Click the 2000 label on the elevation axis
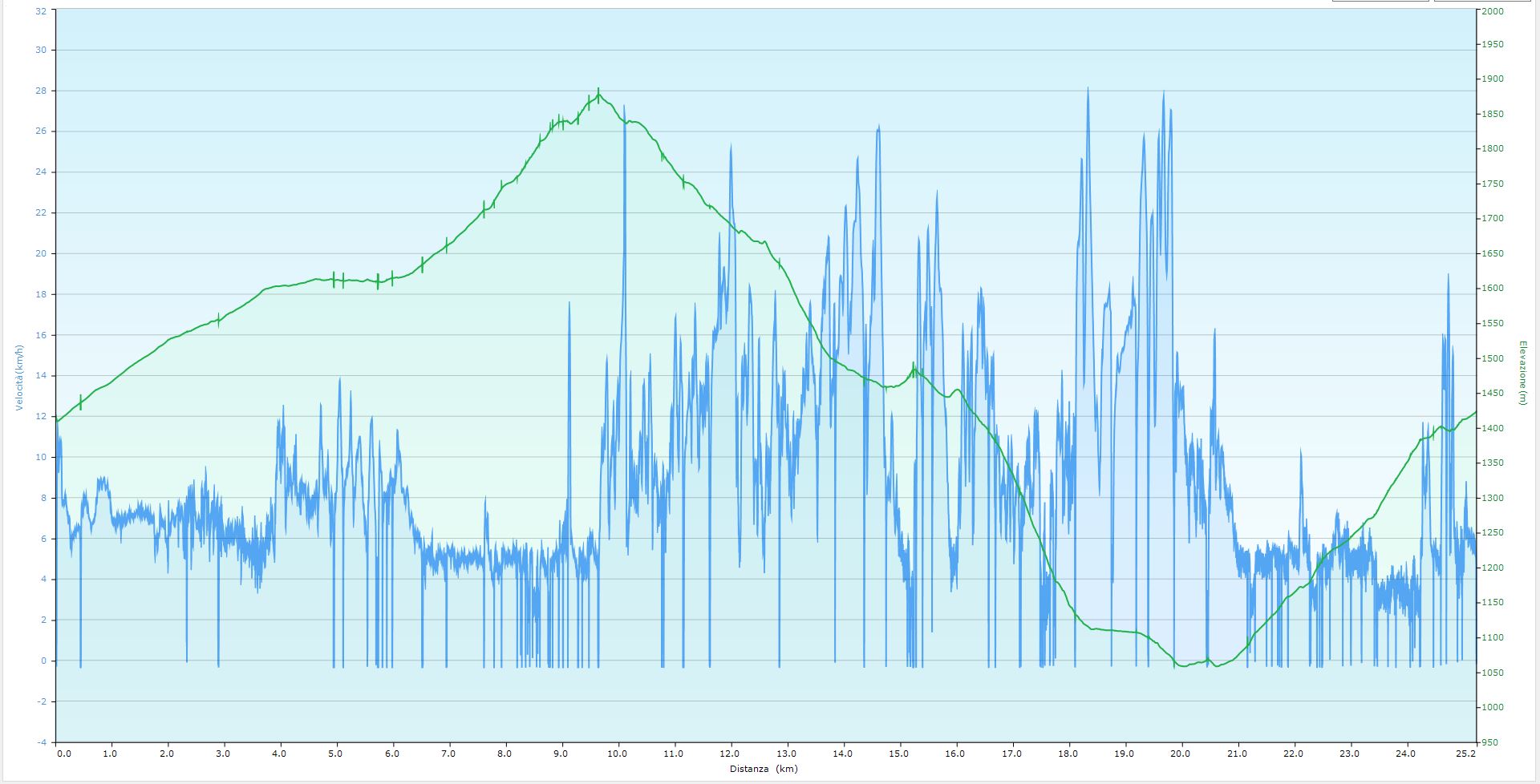The width and height of the screenshot is (1540, 784). point(1493,11)
